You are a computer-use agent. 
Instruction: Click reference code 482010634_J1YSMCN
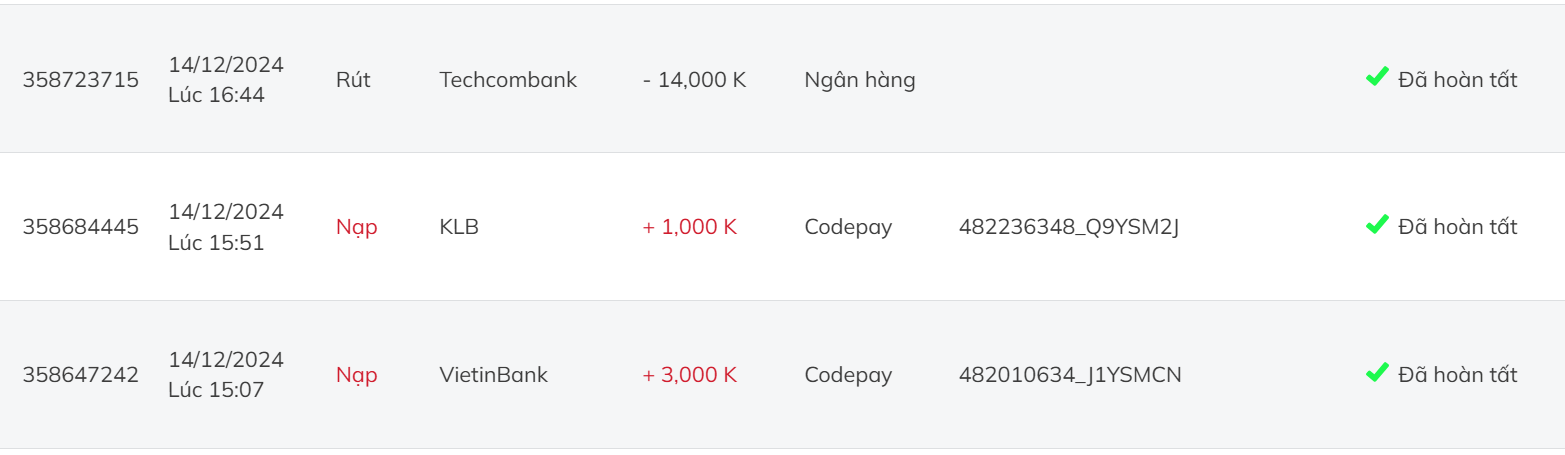[x=1070, y=375]
